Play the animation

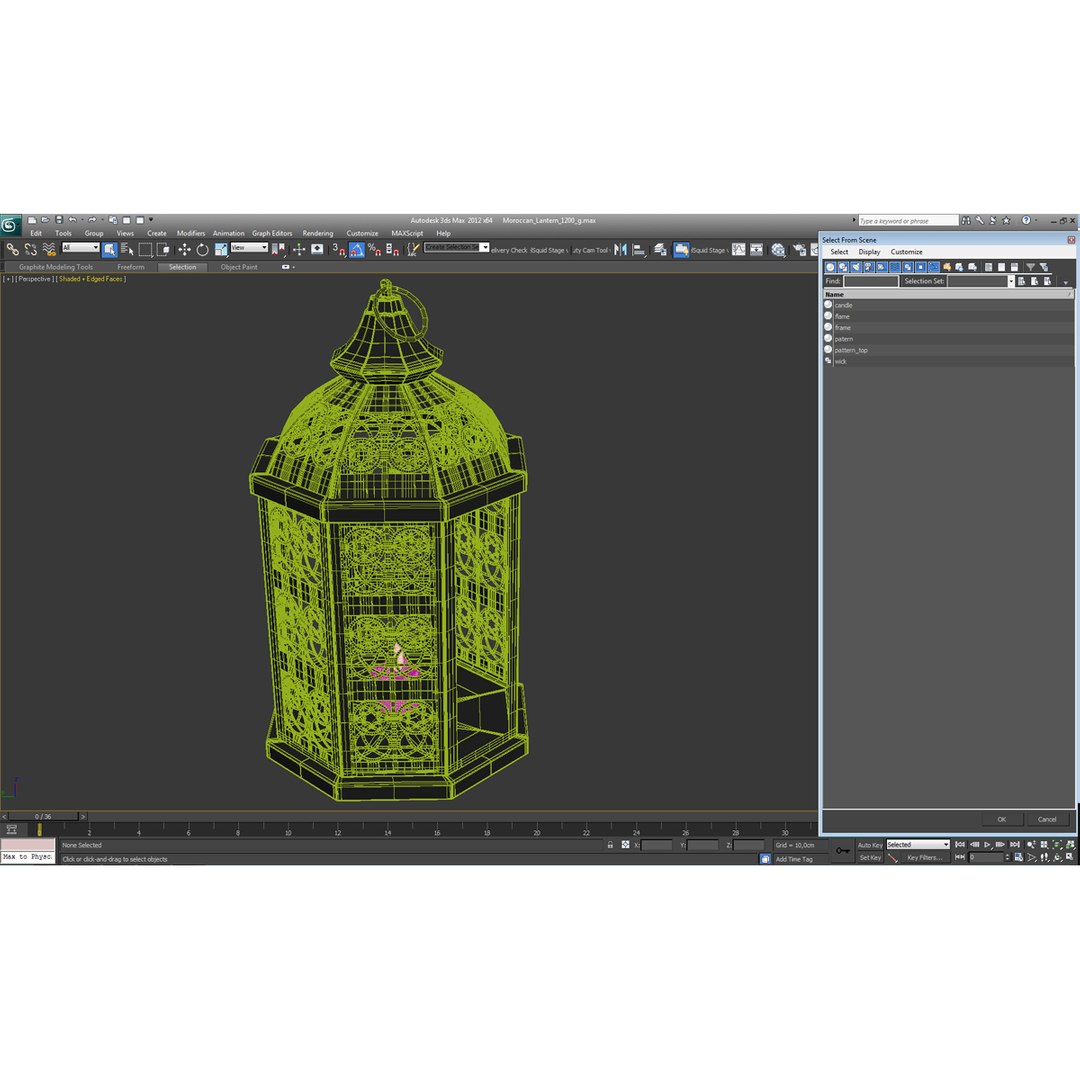[987, 844]
